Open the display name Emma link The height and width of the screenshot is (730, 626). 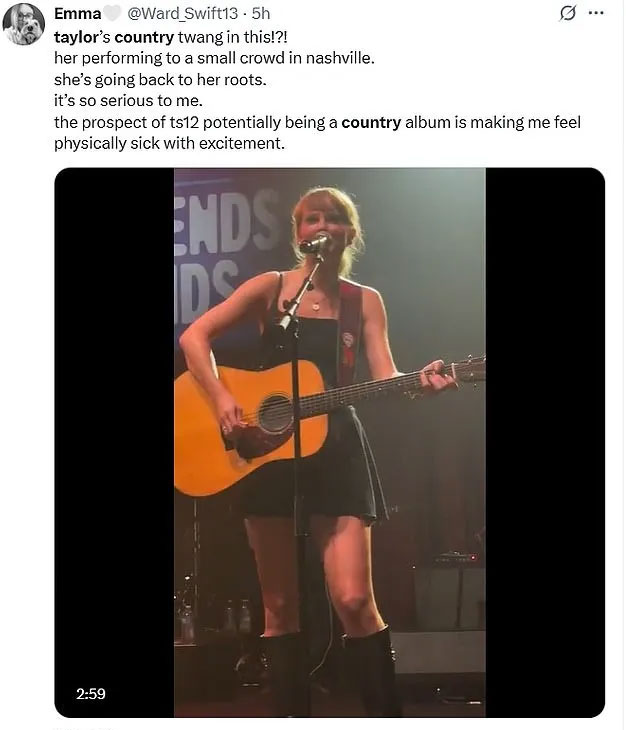[78, 14]
